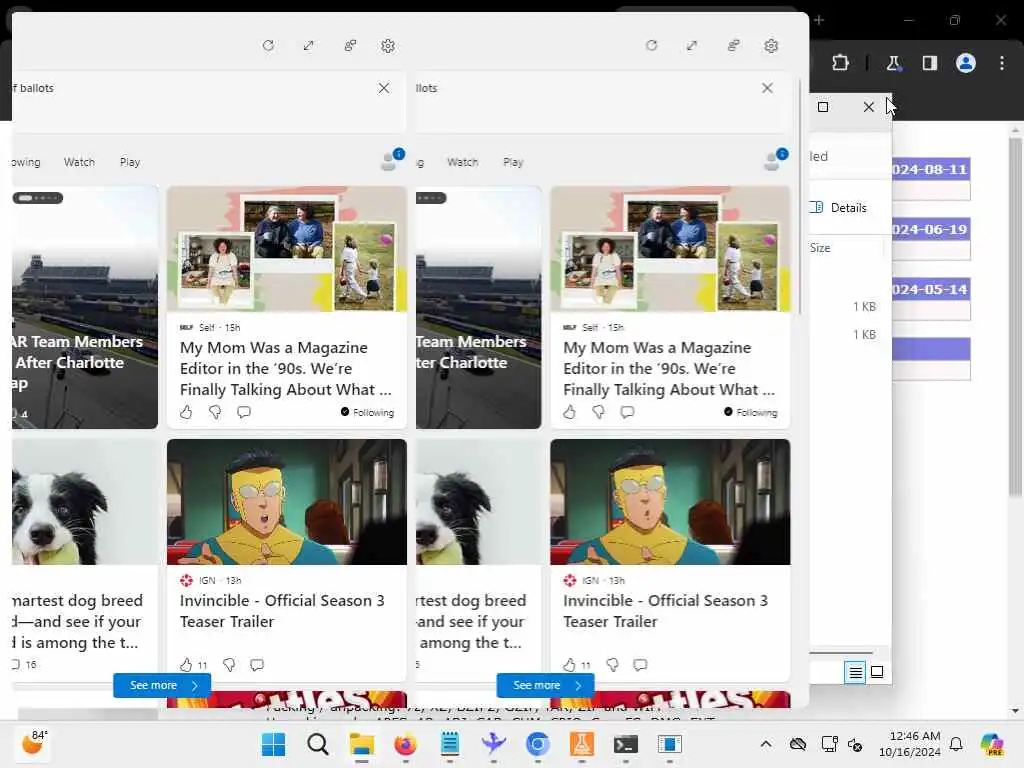Open profile notifications icon in left feed

pos(392,159)
